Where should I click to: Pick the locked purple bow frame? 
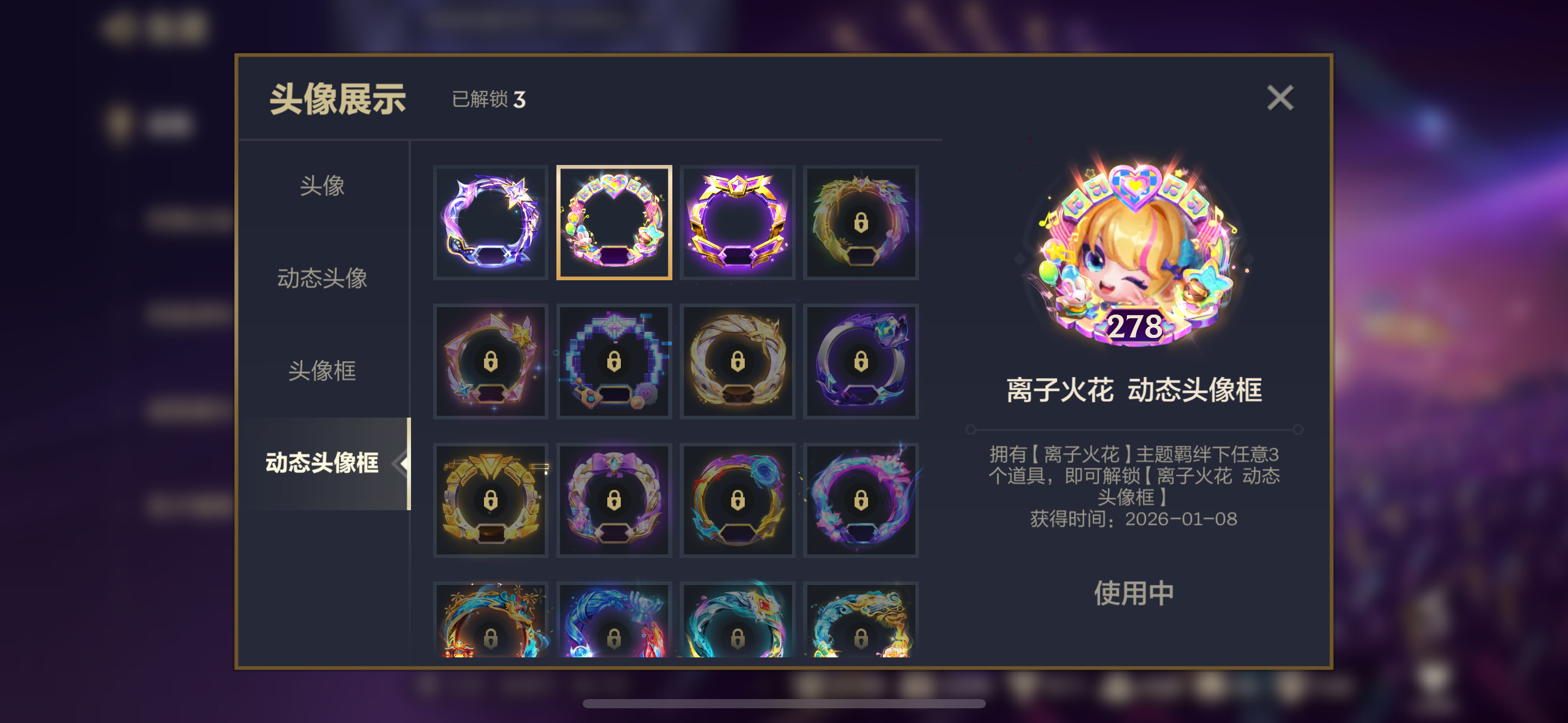(614, 500)
